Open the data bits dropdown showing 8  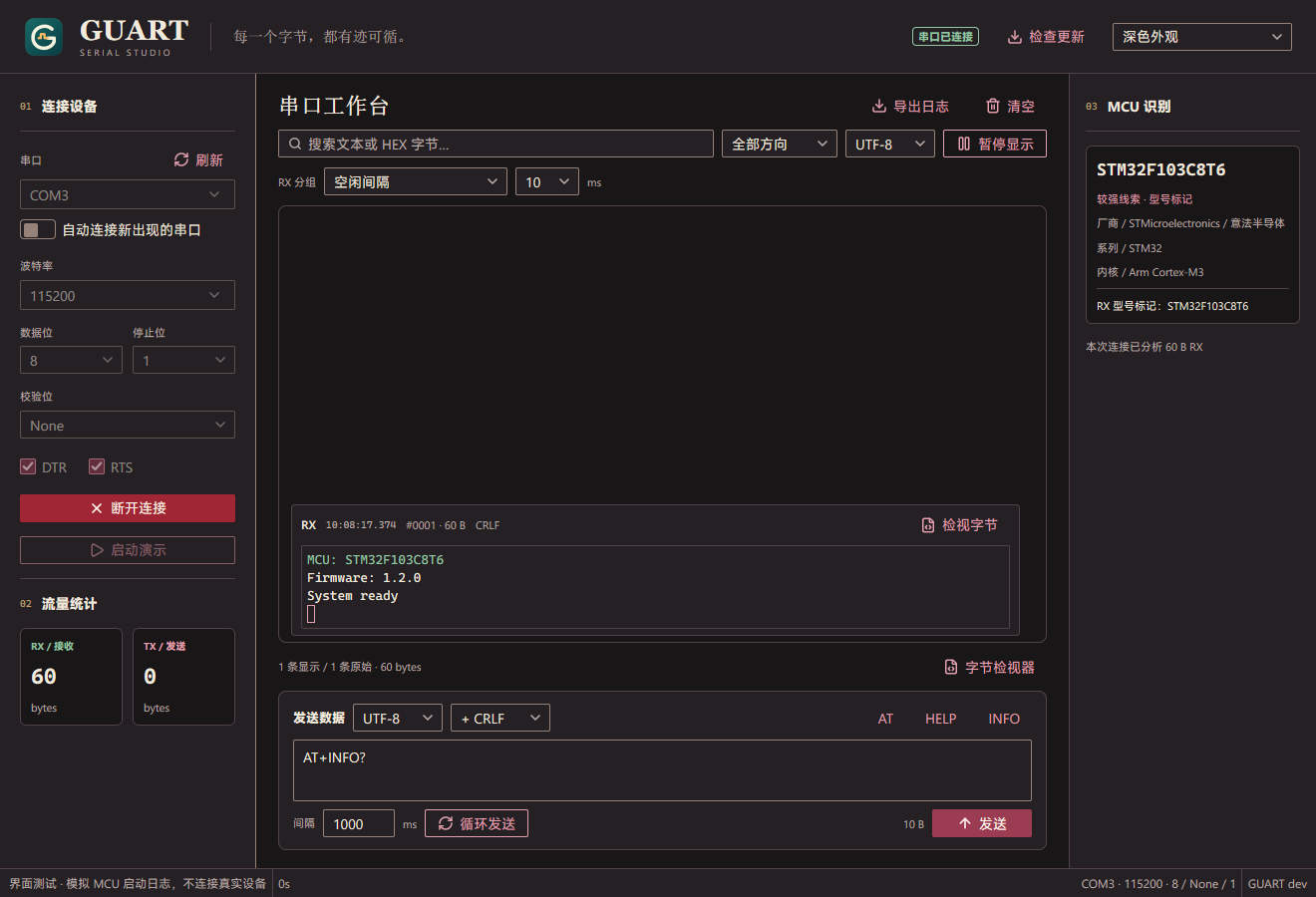point(71,360)
